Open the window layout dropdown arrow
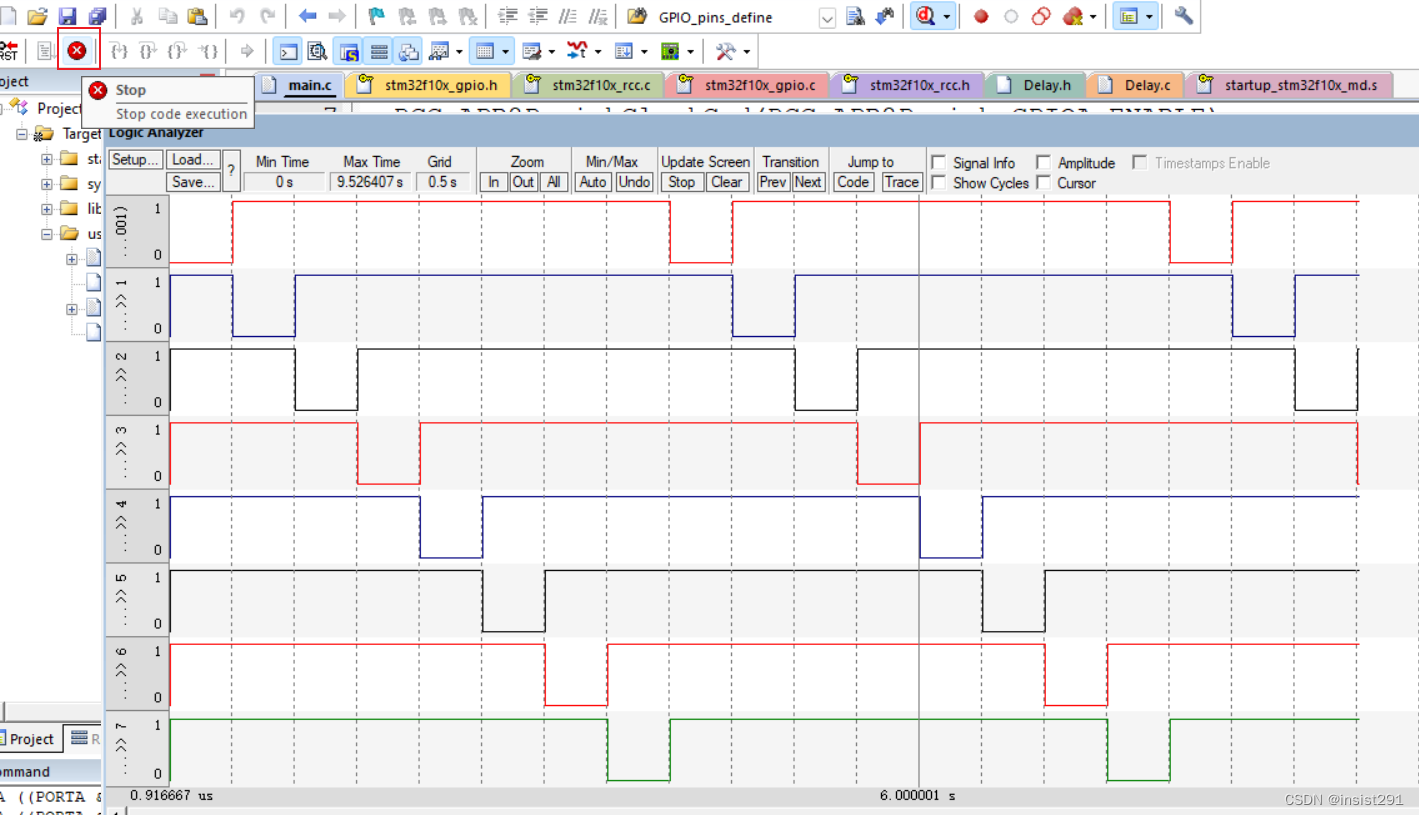Image resolution: width=1419 pixels, height=815 pixels. point(1149,17)
